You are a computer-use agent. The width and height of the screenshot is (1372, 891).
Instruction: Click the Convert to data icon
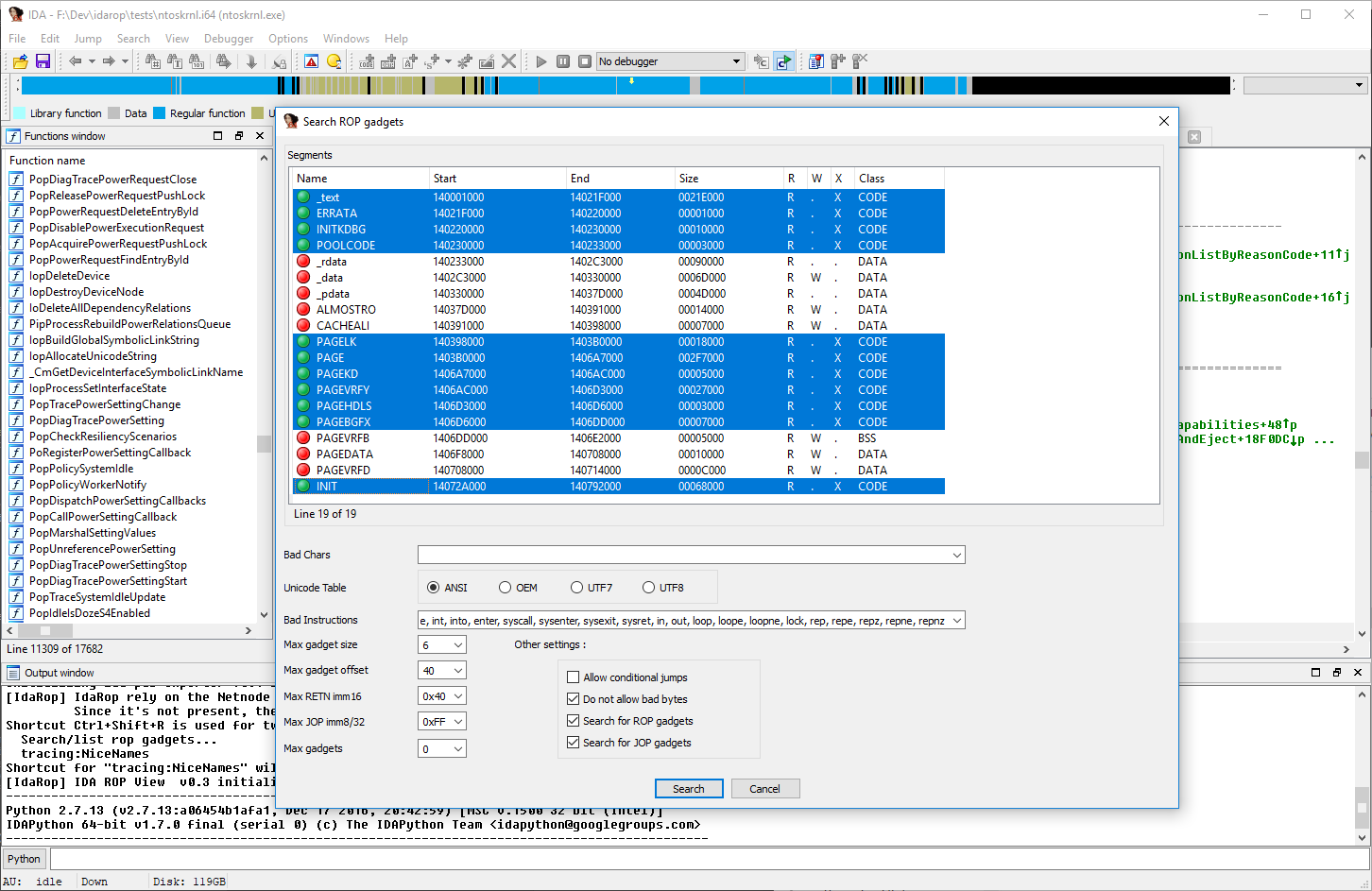pyautogui.click(x=388, y=61)
